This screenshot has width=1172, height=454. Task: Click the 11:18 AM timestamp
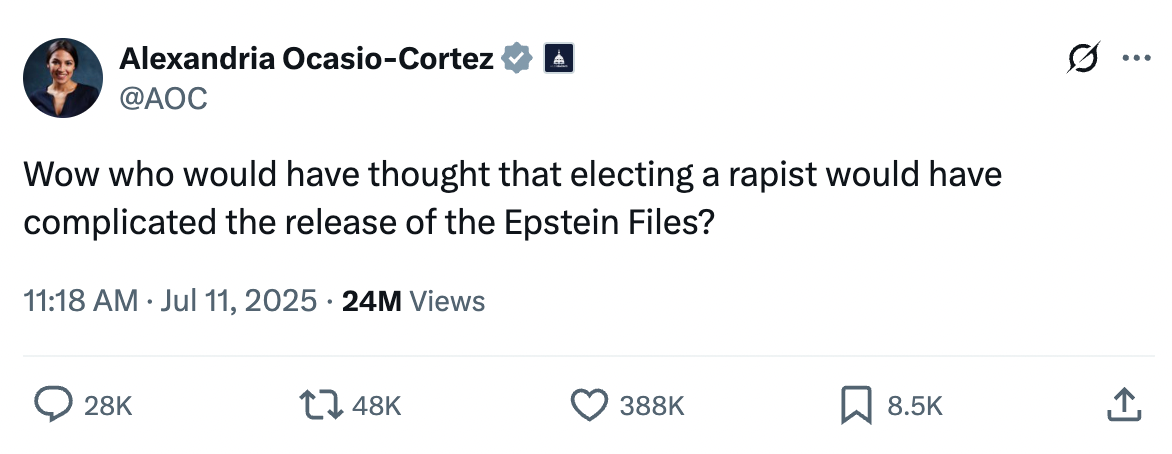[x=81, y=301]
